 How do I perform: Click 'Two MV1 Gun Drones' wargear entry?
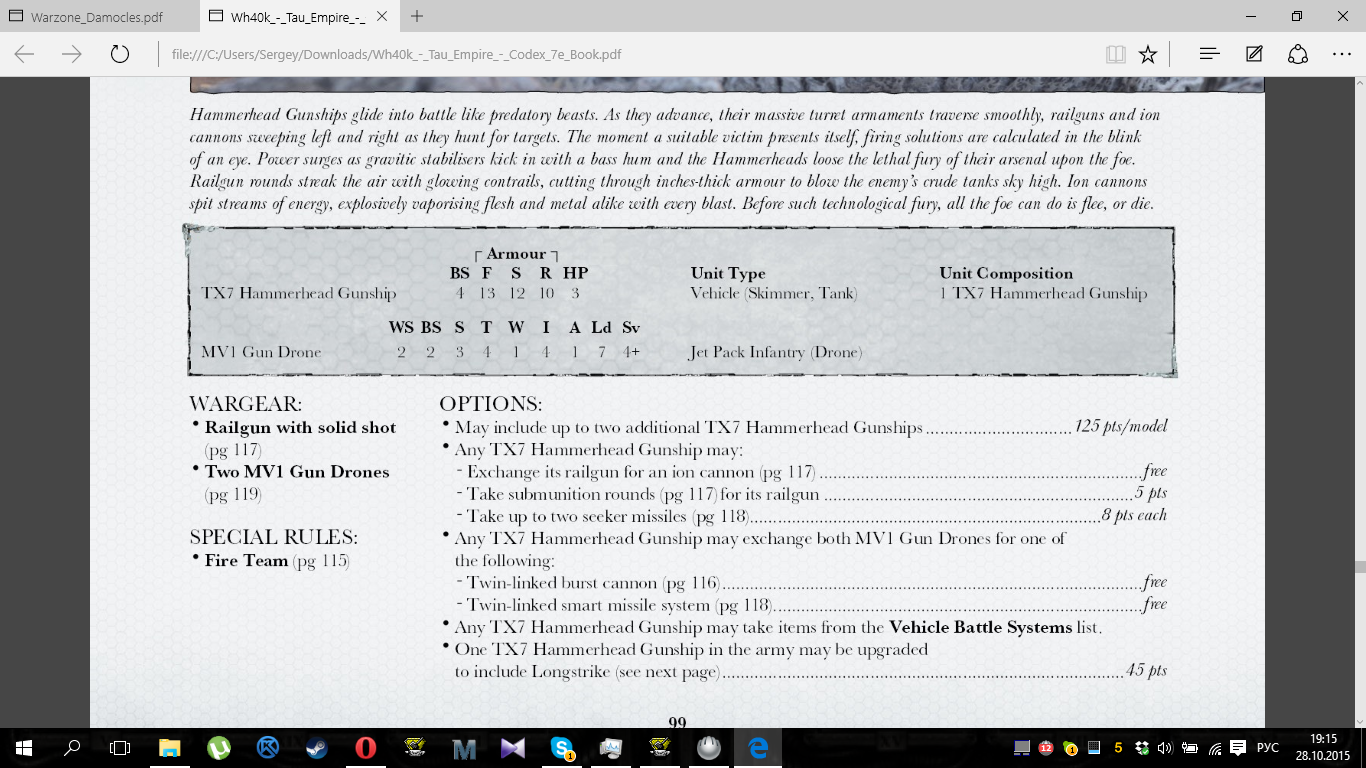click(297, 472)
